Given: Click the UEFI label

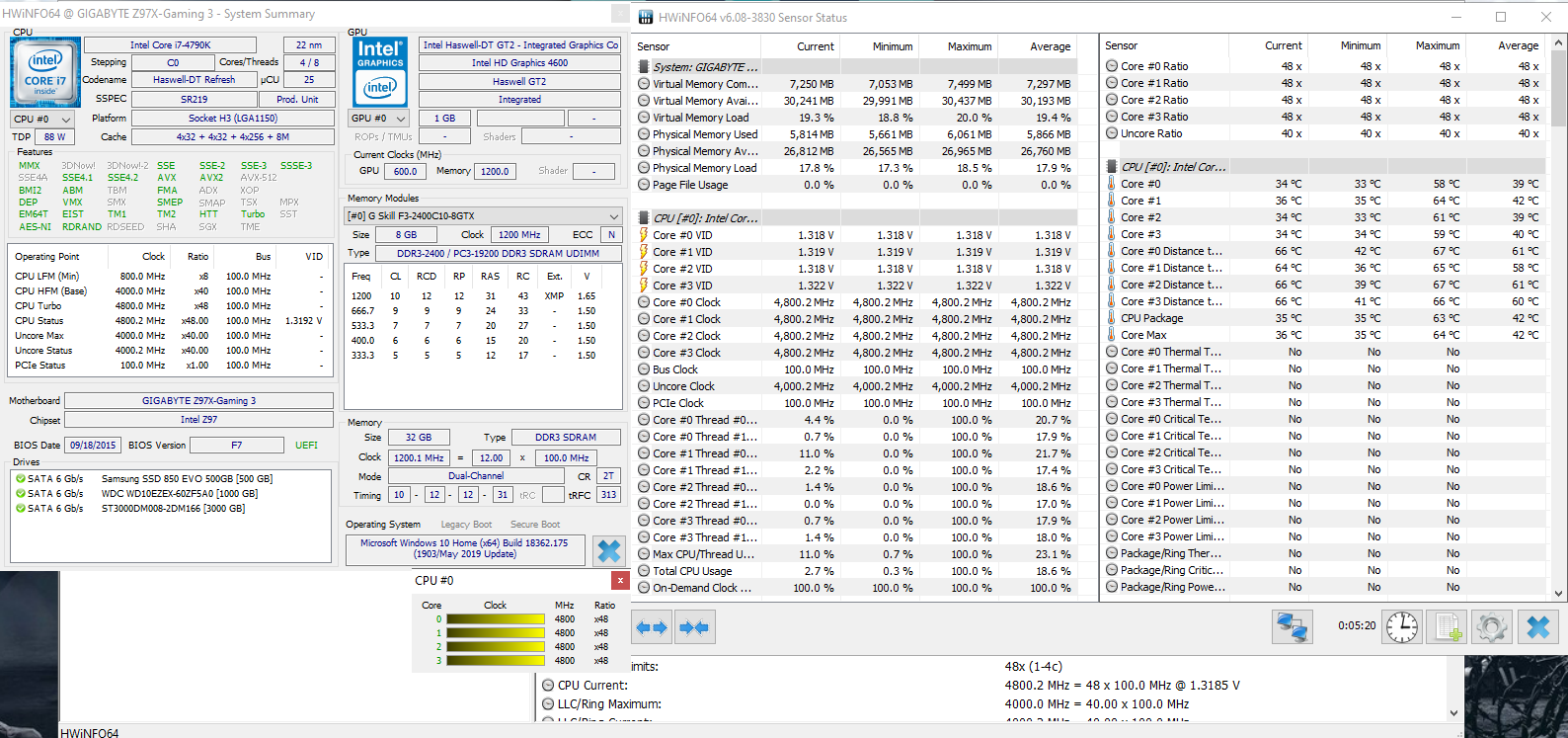Looking at the screenshot, I should pyautogui.click(x=306, y=446).
